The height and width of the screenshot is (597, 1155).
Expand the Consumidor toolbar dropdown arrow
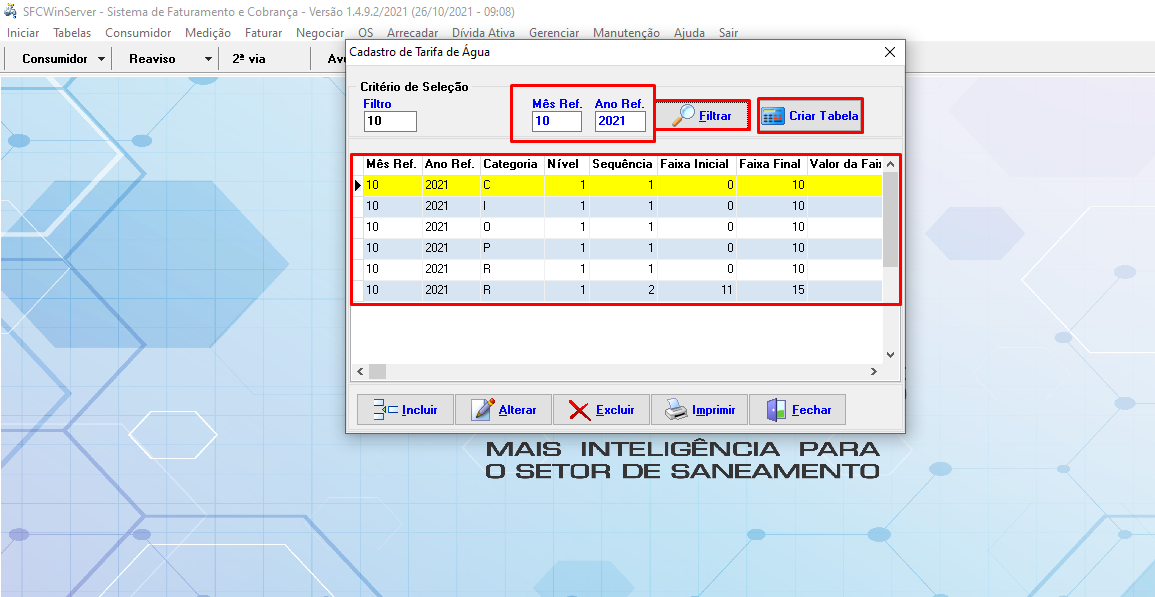click(x=102, y=59)
